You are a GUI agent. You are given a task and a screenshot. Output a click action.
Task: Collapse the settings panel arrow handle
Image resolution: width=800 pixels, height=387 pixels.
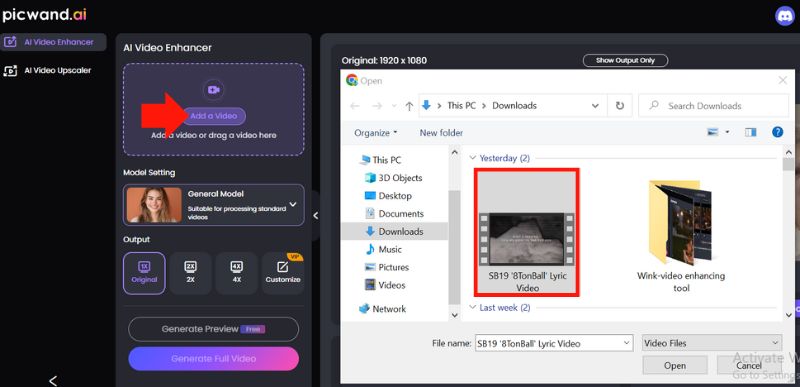(x=315, y=216)
